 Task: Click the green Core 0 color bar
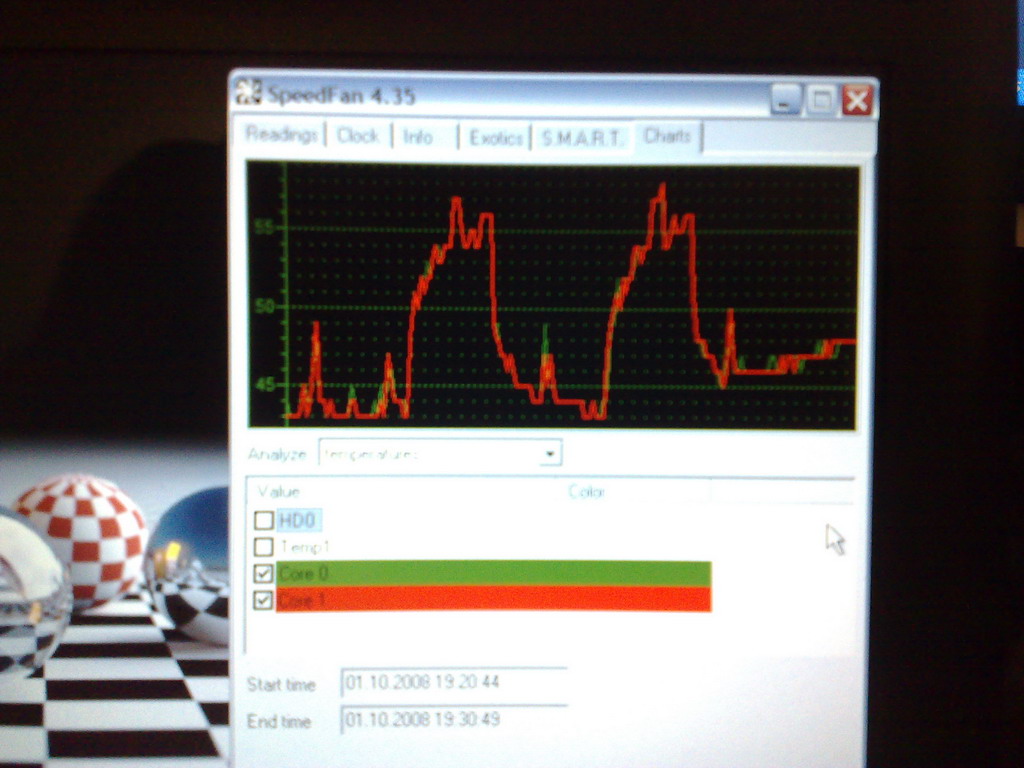(x=494, y=573)
